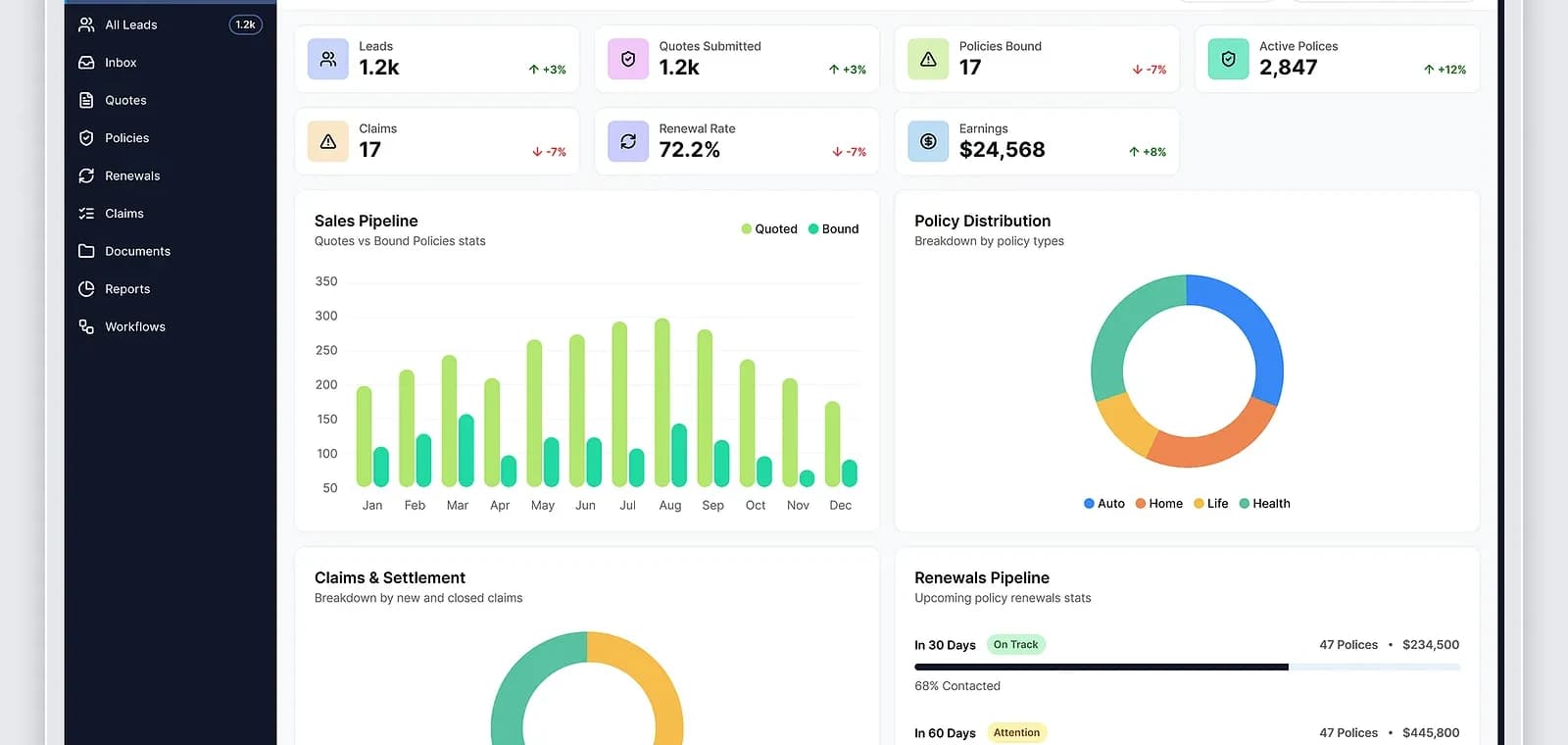Click the 72.2% renewal rate value

coord(689,150)
